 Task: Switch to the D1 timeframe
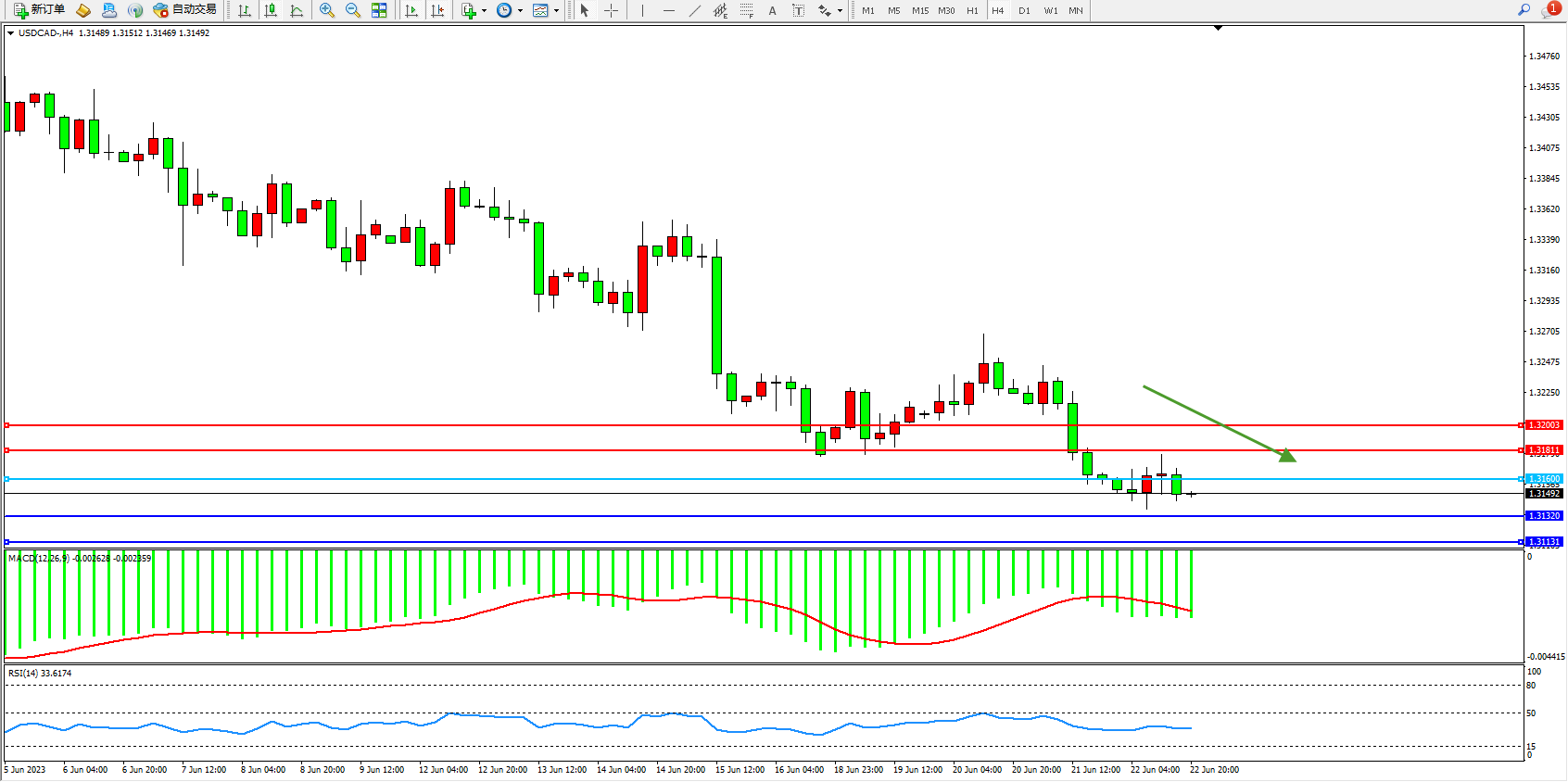1024,11
